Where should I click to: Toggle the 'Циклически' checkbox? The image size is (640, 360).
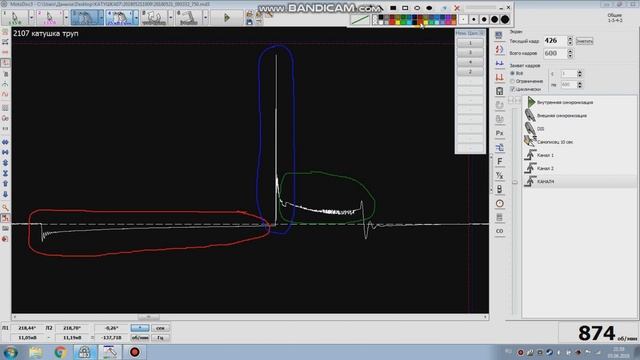pyautogui.click(x=513, y=89)
